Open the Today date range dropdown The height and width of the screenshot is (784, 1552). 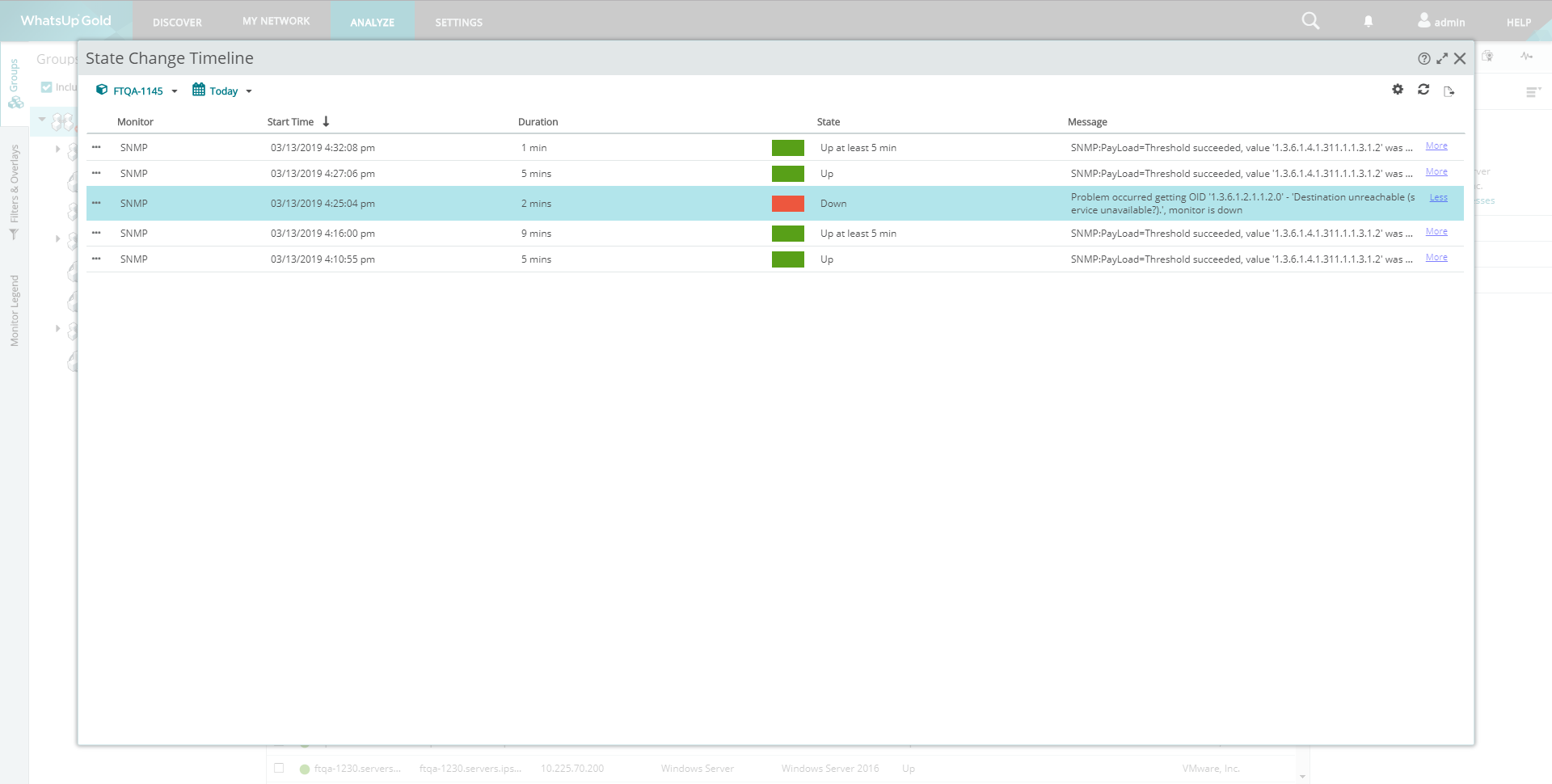[222, 91]
